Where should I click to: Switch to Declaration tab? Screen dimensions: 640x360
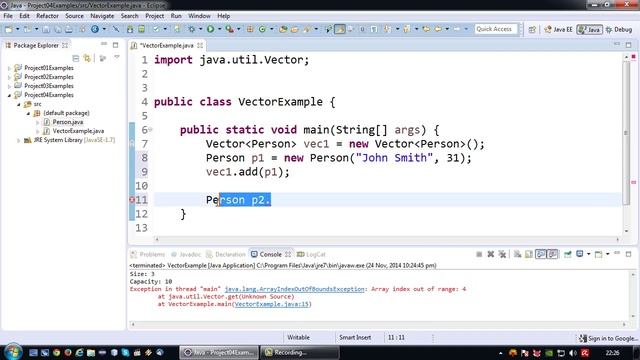click(226, 254)
